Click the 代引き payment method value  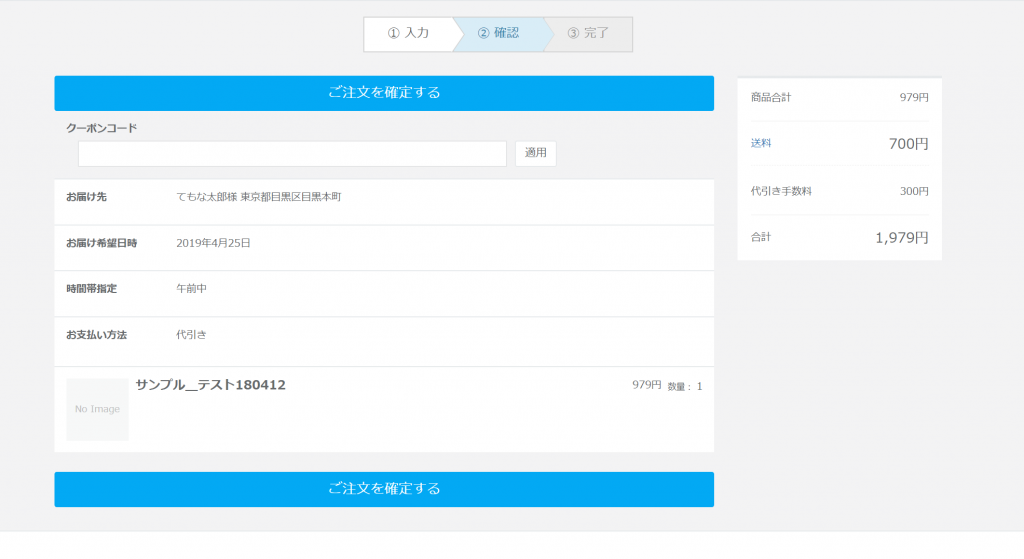click(191, 335)
